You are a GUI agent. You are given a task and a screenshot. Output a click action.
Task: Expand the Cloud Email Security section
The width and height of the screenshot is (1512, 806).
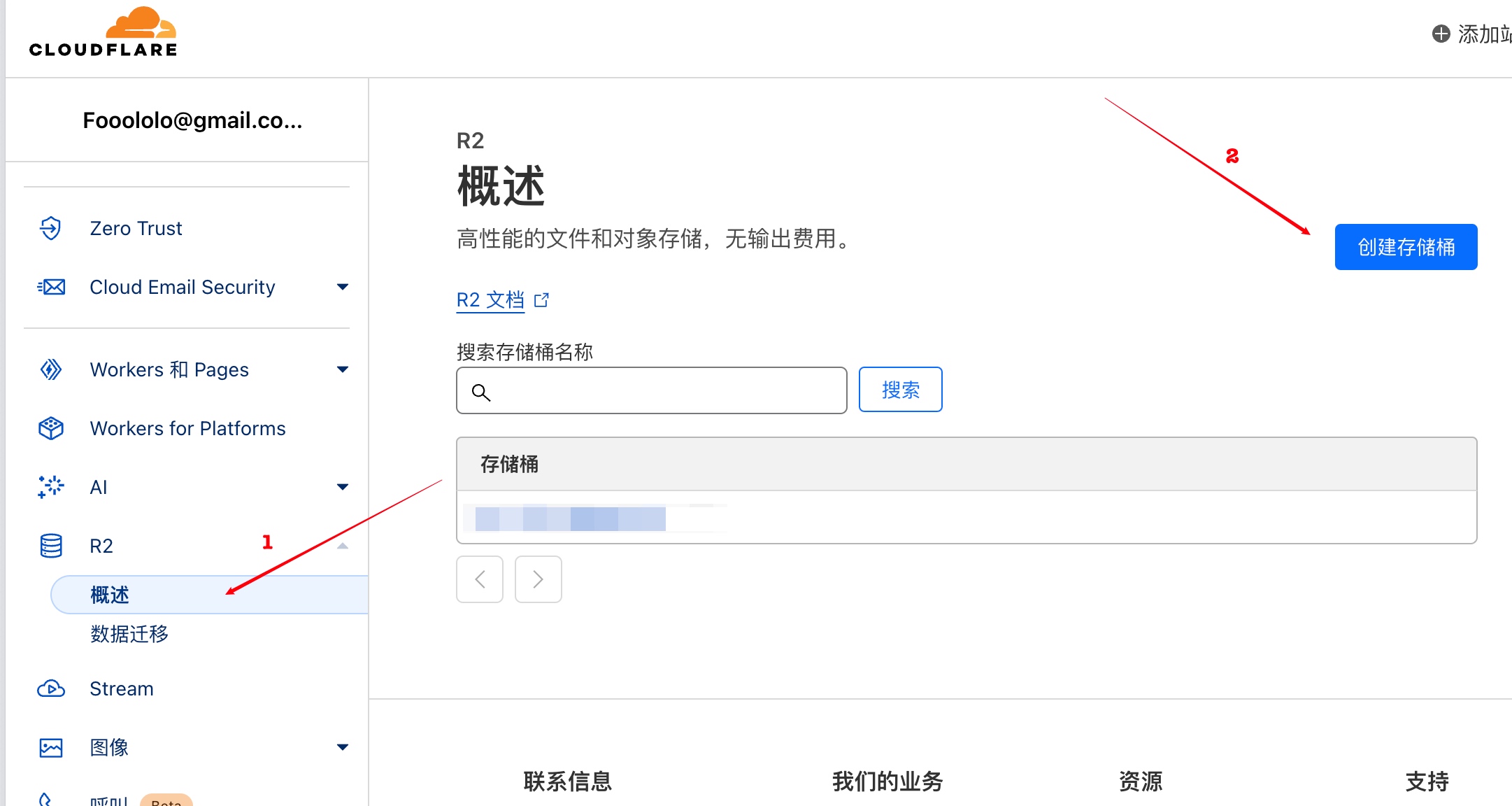pos(342,287)
